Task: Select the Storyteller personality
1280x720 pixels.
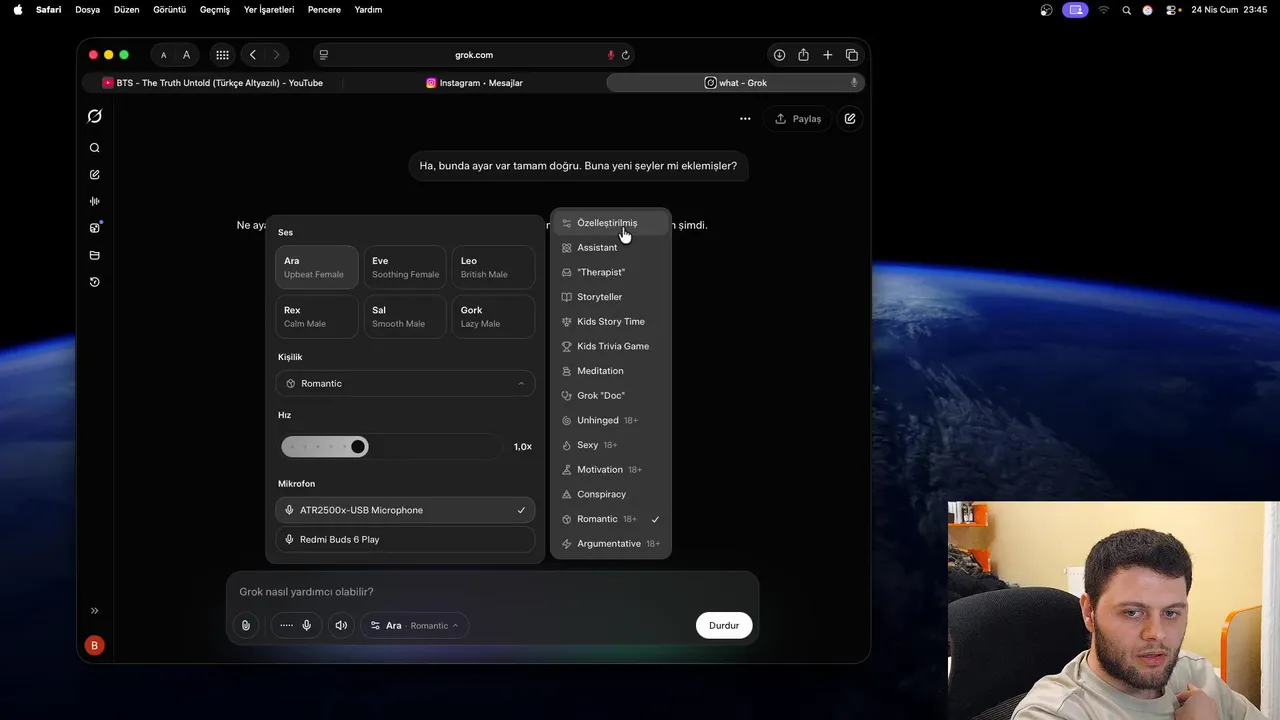Action: [610, 297]
